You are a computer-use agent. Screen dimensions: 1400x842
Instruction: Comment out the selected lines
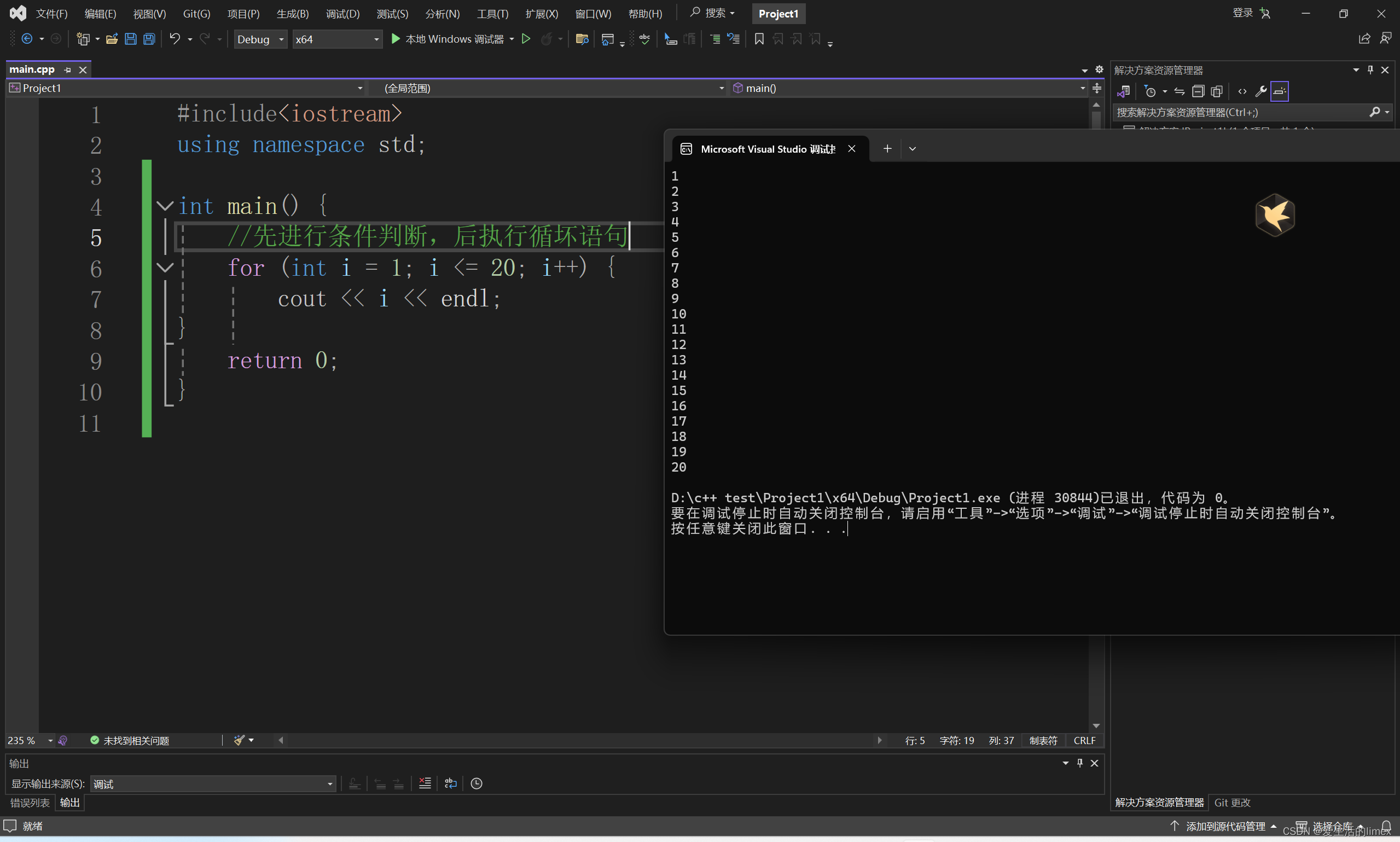714,39
